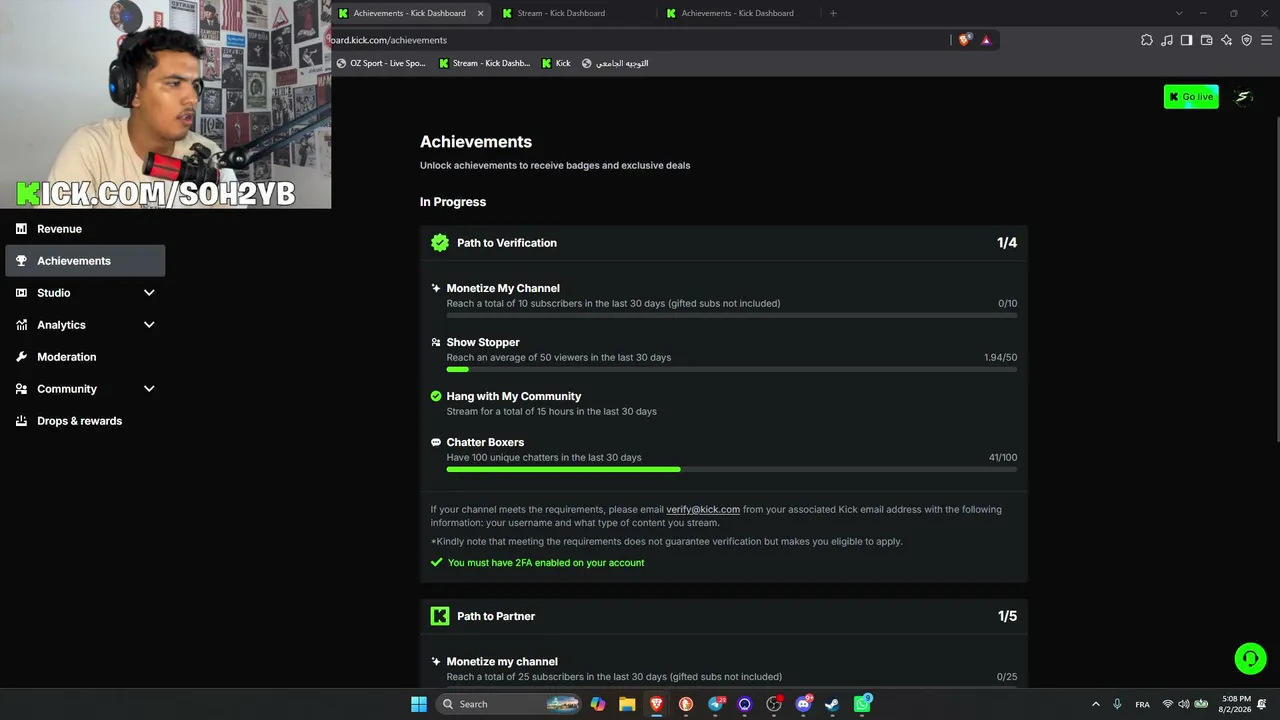Click the Hang with My Community text
Image resolution: width=1280 pixels, height=720 pixels.
514,396
